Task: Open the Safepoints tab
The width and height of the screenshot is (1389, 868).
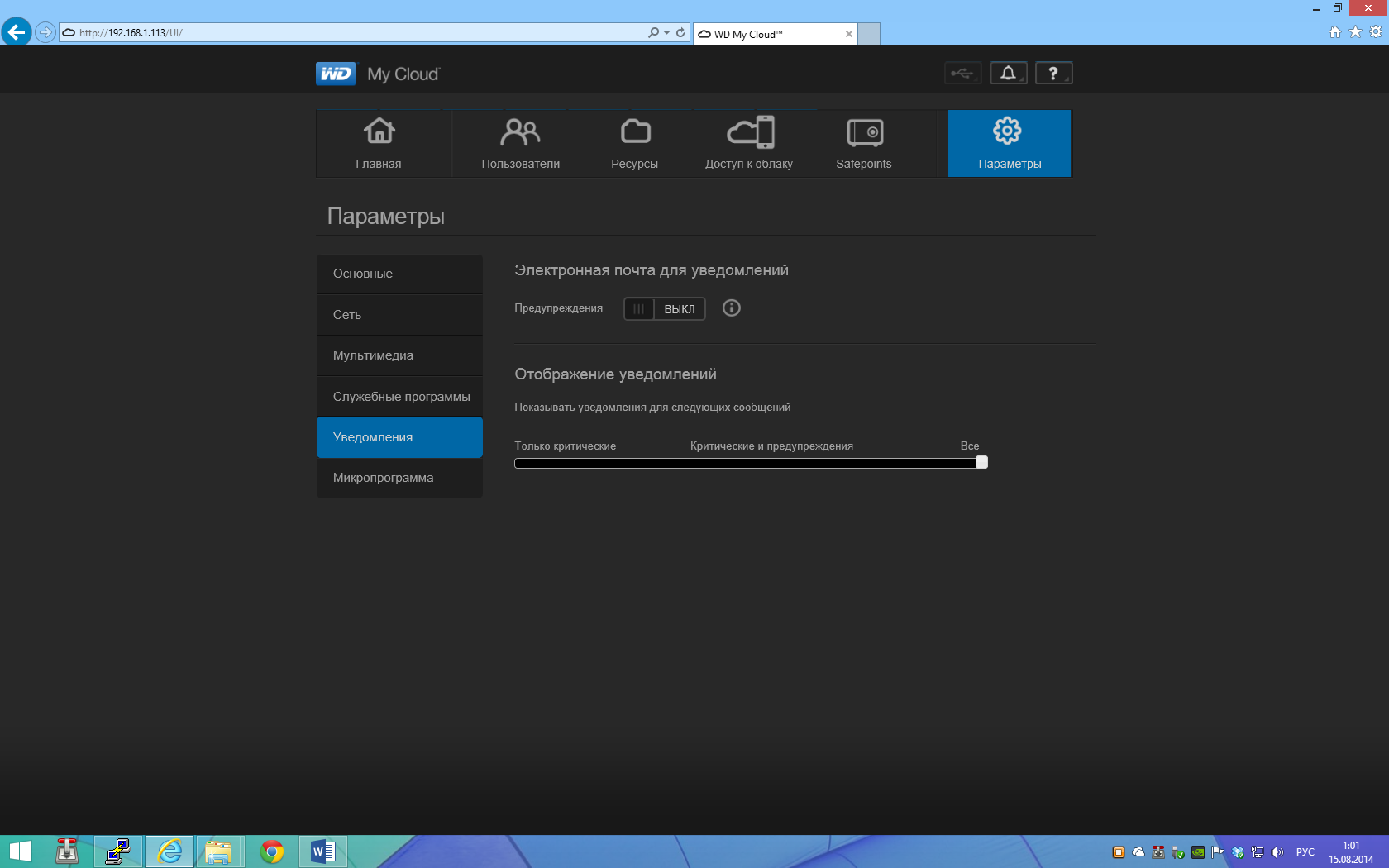Action: point(864,144)
